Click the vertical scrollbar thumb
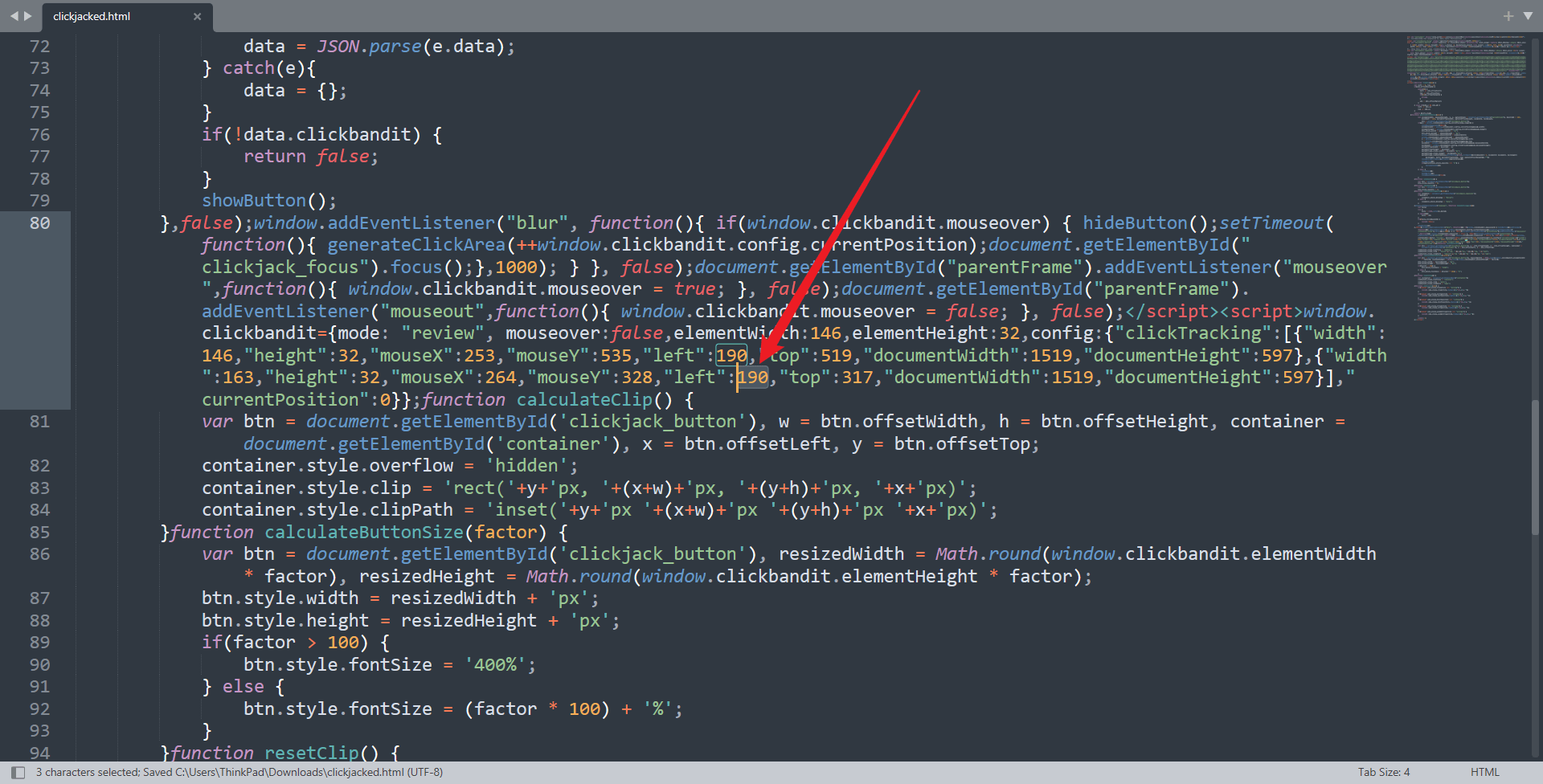 (x=1536, y=466)
